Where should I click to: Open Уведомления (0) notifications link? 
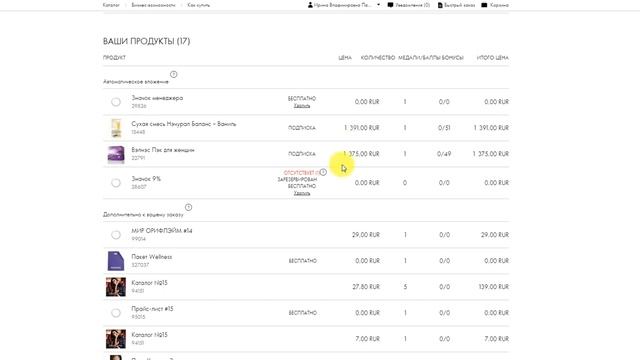412,5
